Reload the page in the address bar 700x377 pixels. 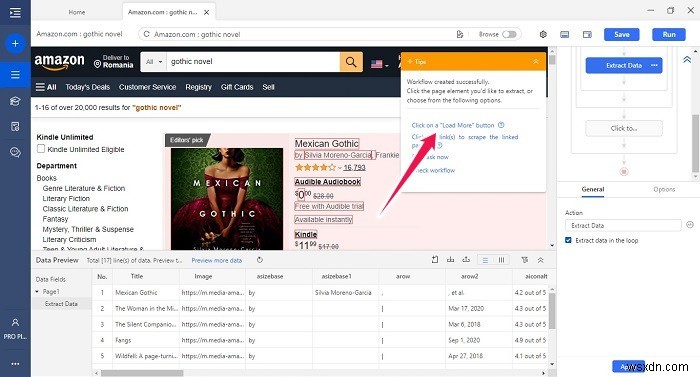[x=146, y=34]
